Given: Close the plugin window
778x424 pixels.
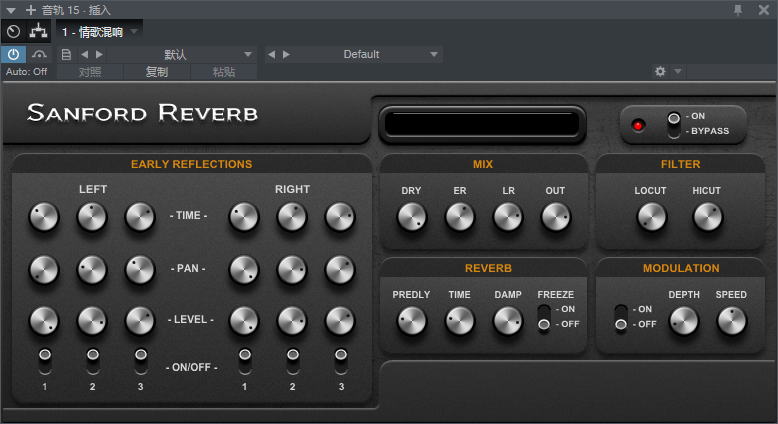Looking at the screenshot, I should 764,10.
